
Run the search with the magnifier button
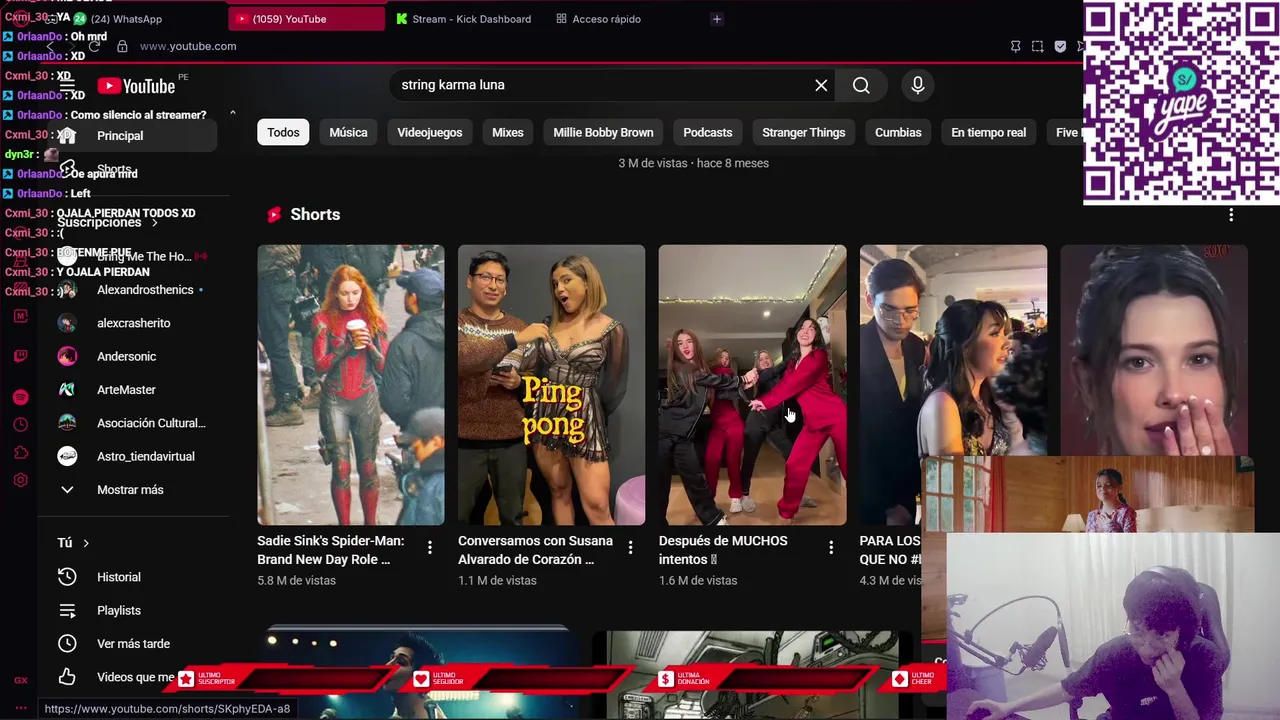[x=861, y=85]
